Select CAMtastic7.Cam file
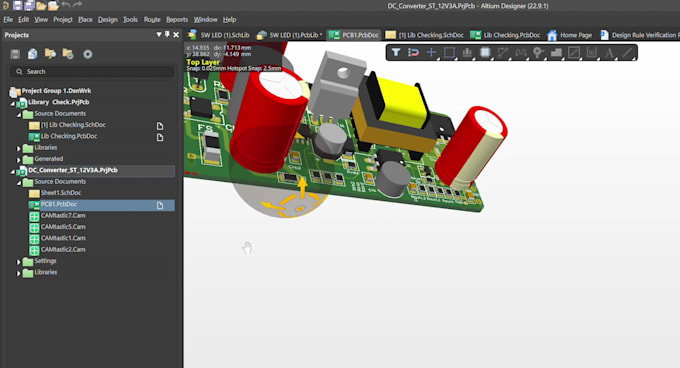The width and height of the screenshot is (680, 368). point(63,215)
